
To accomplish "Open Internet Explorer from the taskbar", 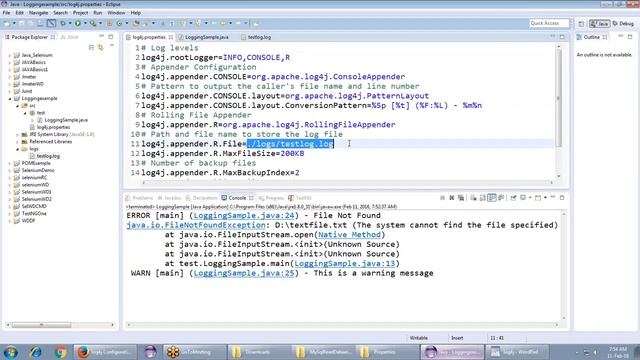I will coord(35,352).
